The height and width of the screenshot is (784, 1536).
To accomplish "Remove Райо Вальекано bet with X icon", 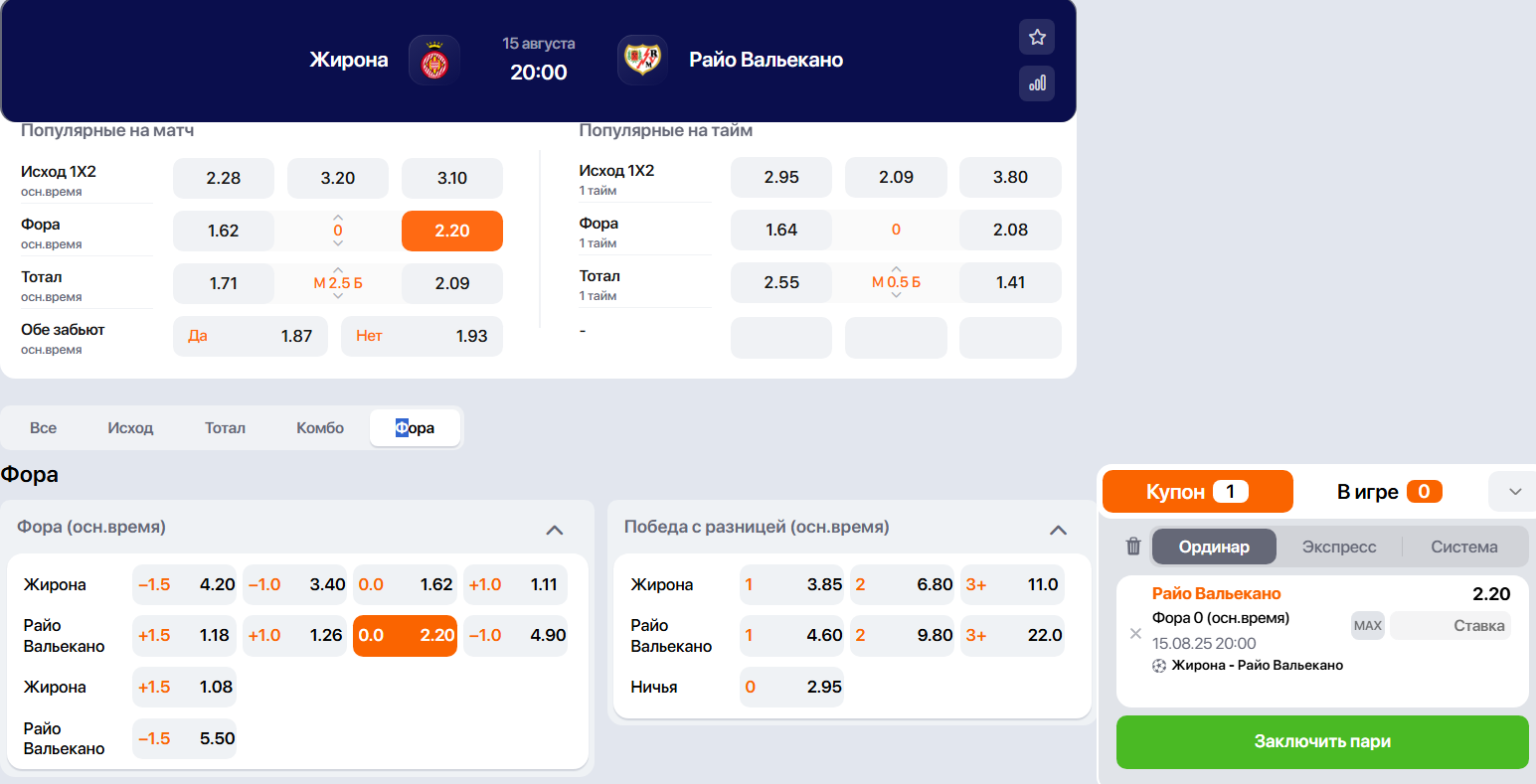I will 1135,633.
